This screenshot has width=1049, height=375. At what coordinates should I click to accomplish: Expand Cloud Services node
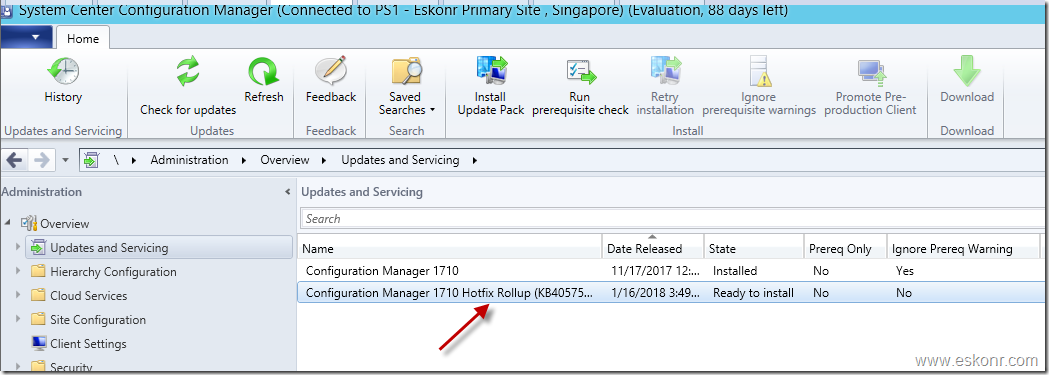18,295
